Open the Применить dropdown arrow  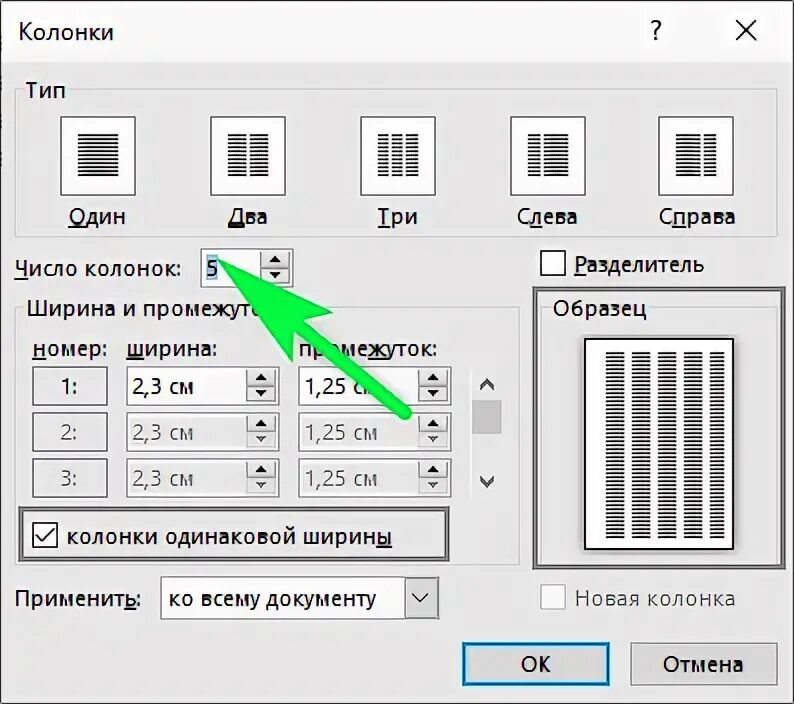(421, 598)
